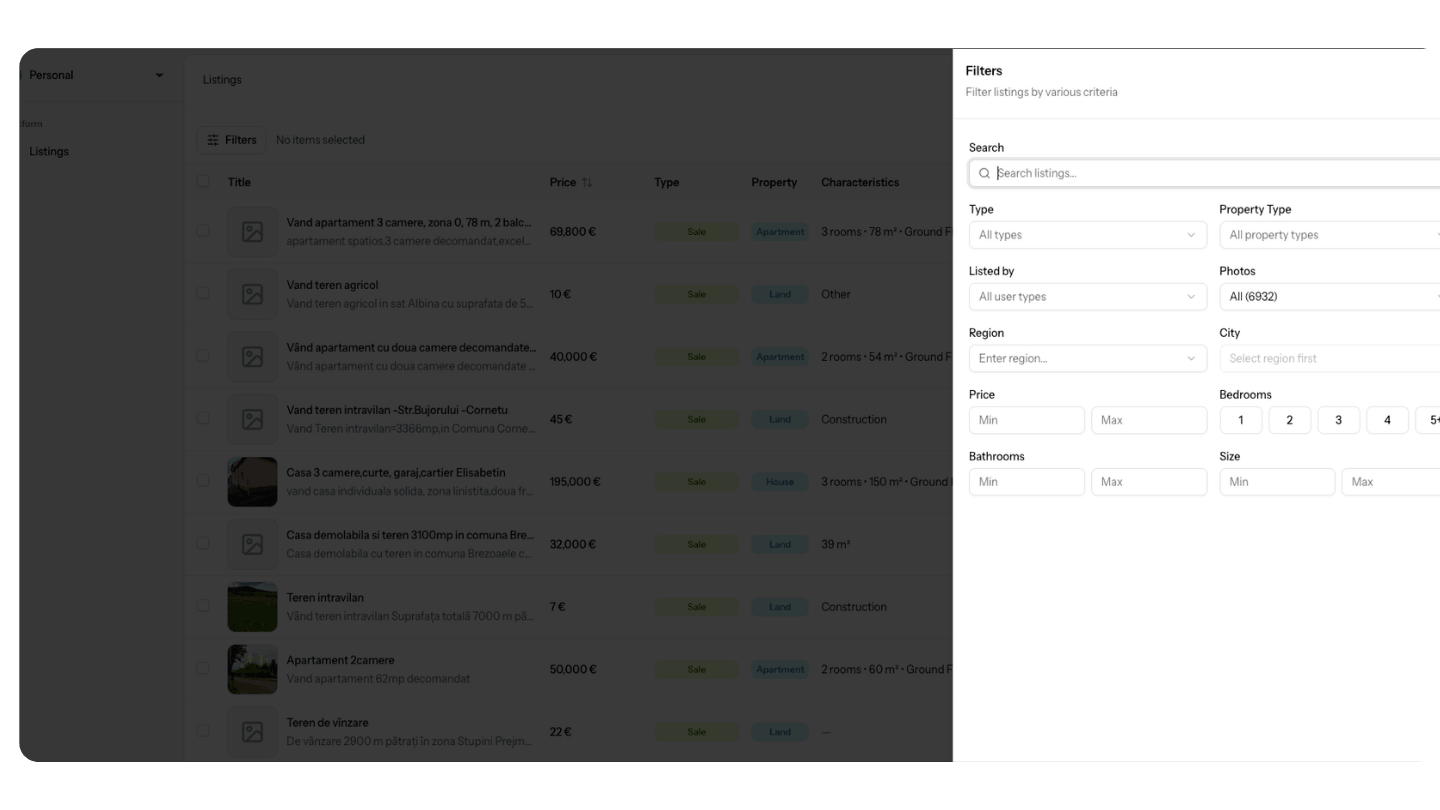Check the box for Vand teren agricol row
1440x810 pixels.
pyautogui.click(x=204, y=293)
